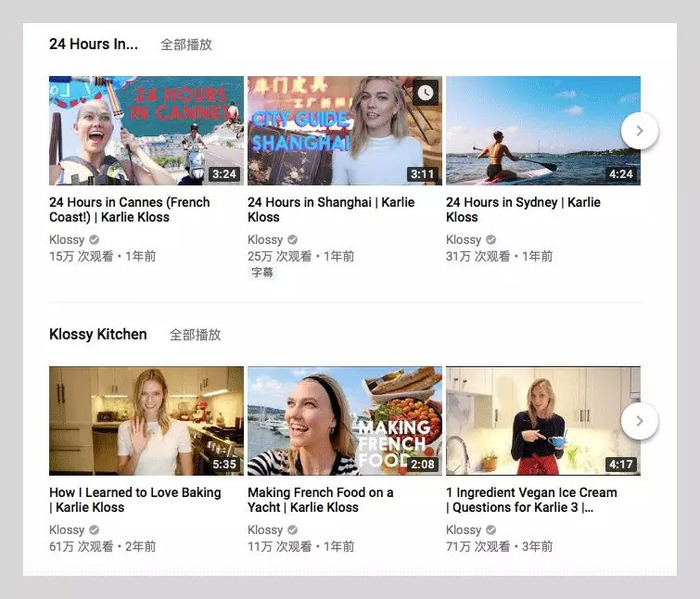The height and width of the screenshot is (599, 700).
Task: Open the Sydney paddleboarding video thumbnail
Action: (543, 131)
